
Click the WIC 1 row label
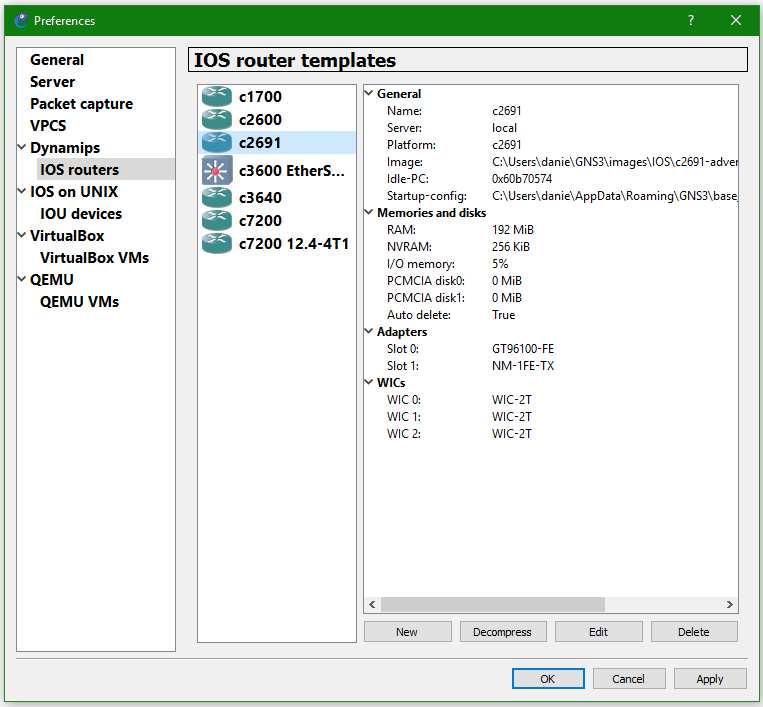coord(403,417)
